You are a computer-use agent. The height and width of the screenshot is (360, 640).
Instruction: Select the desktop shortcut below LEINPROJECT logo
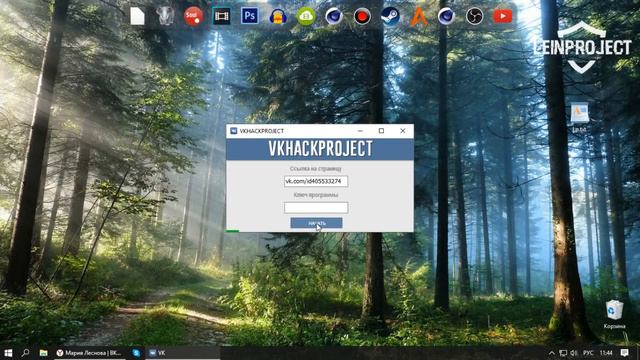point(579,118)
